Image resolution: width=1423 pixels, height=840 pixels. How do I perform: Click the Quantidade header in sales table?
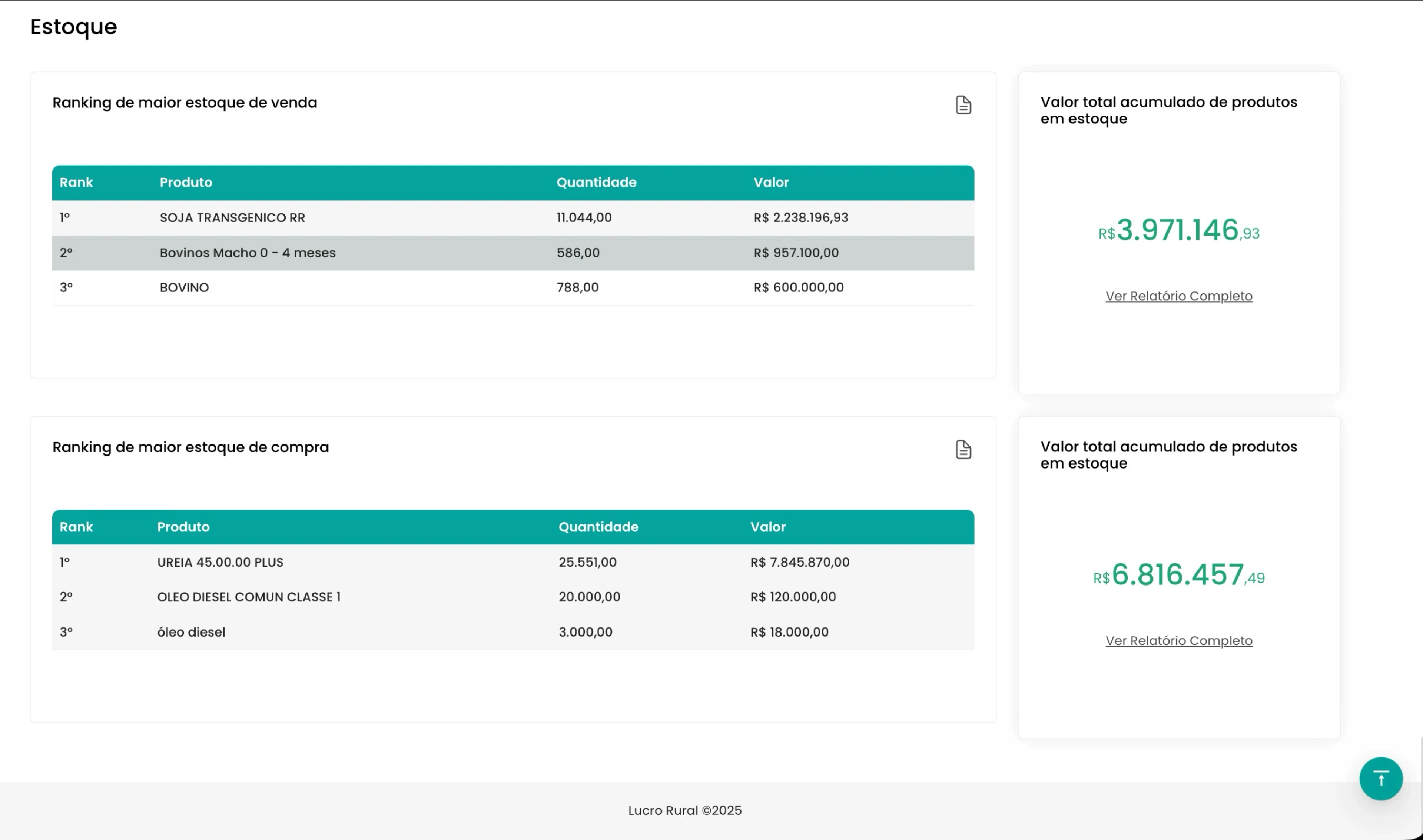point(596,182)
